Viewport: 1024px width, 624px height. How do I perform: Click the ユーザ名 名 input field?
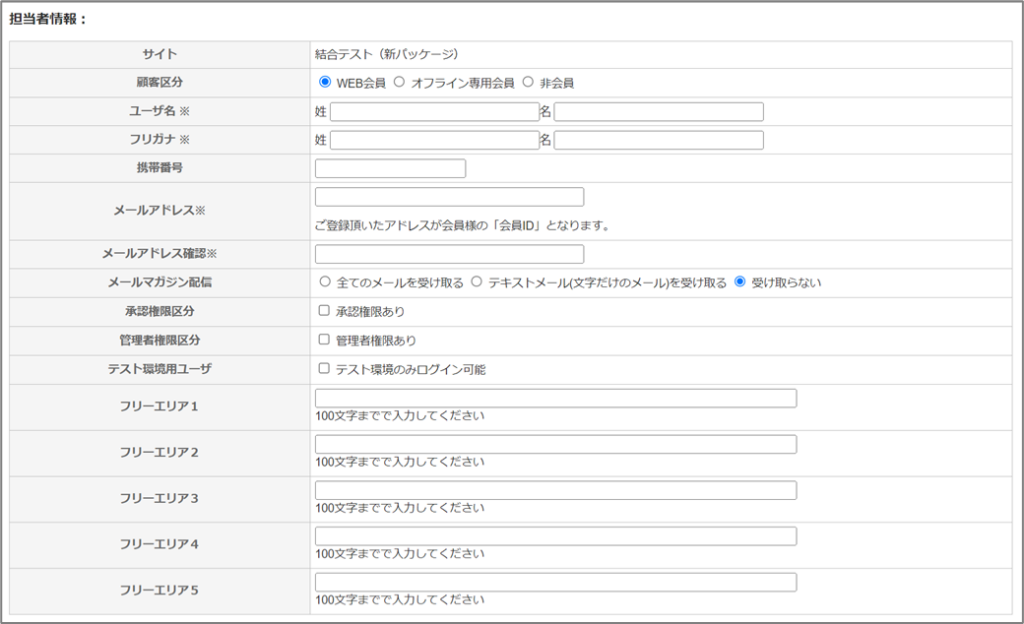(x=658, y=111)
